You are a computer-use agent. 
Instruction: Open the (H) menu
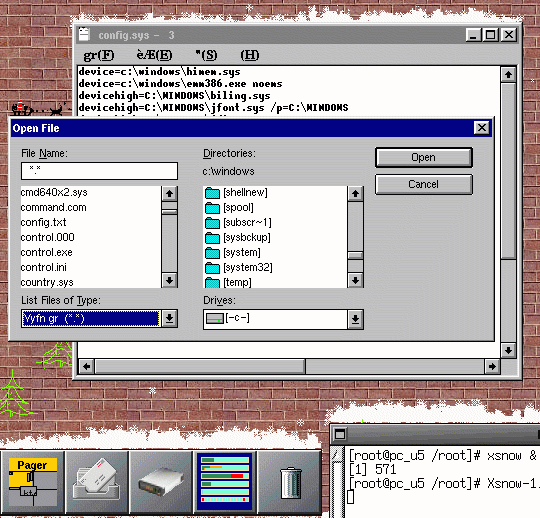[250, 55]
